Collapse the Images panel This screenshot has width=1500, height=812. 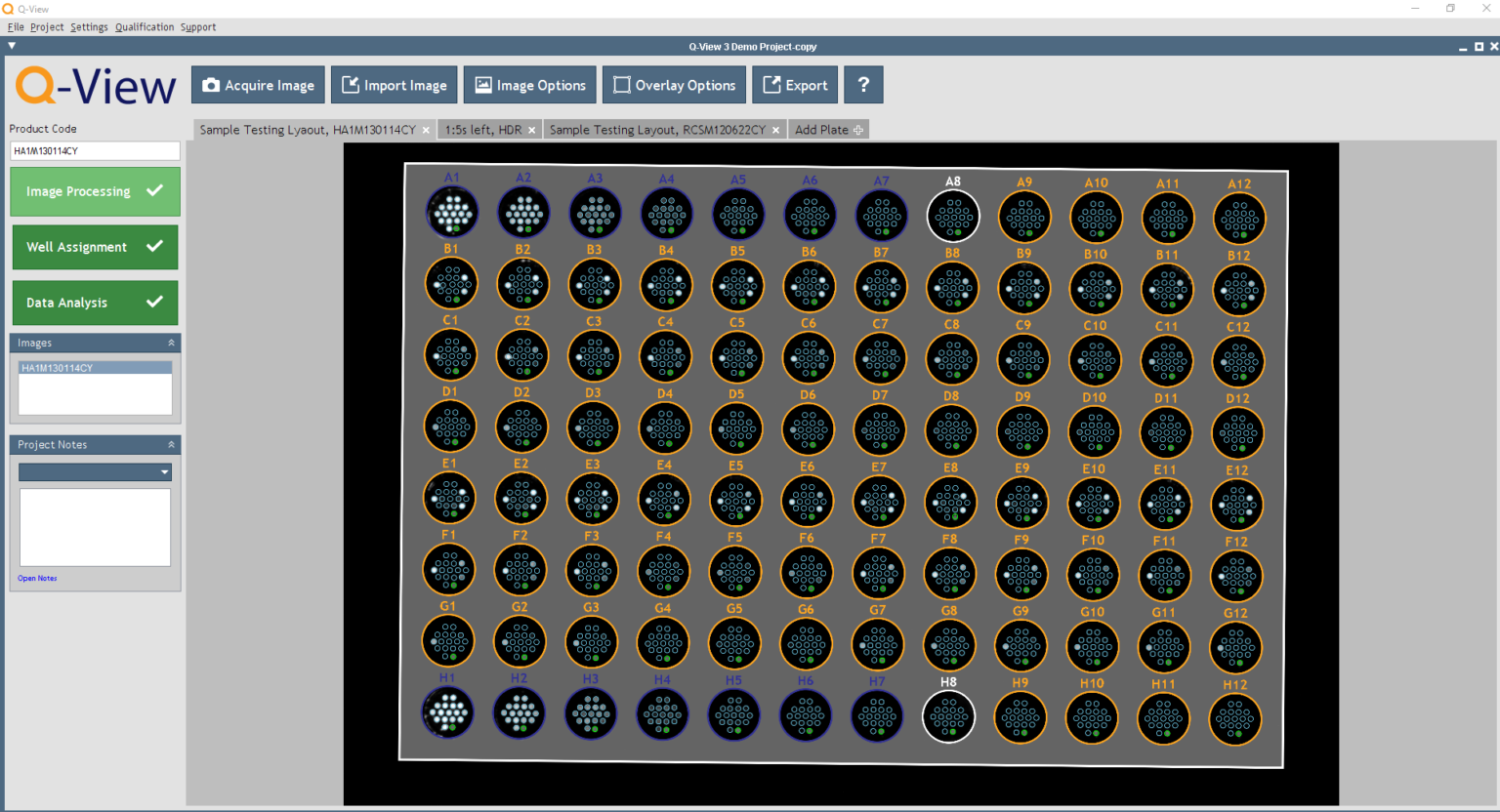click(171, 343)
